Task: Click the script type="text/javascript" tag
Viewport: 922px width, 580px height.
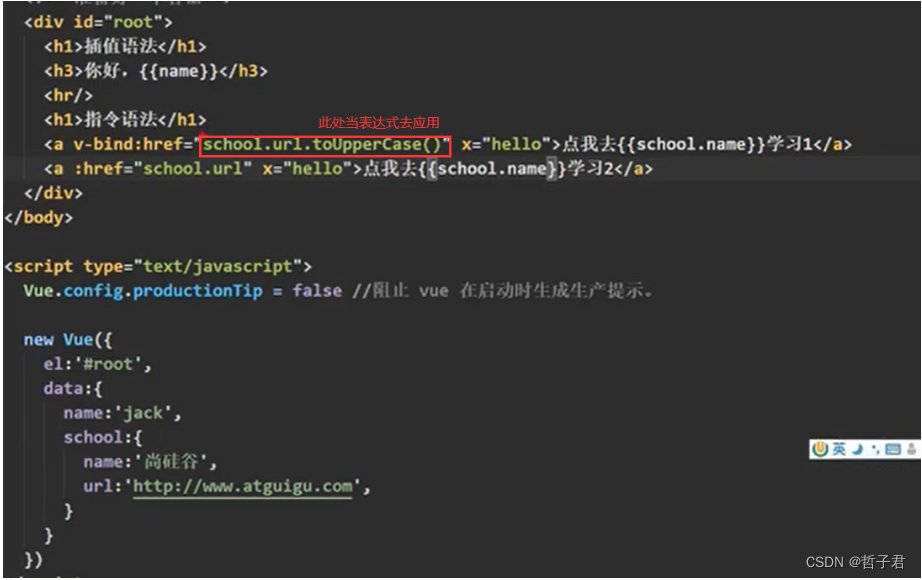Action: click(158, 266)
